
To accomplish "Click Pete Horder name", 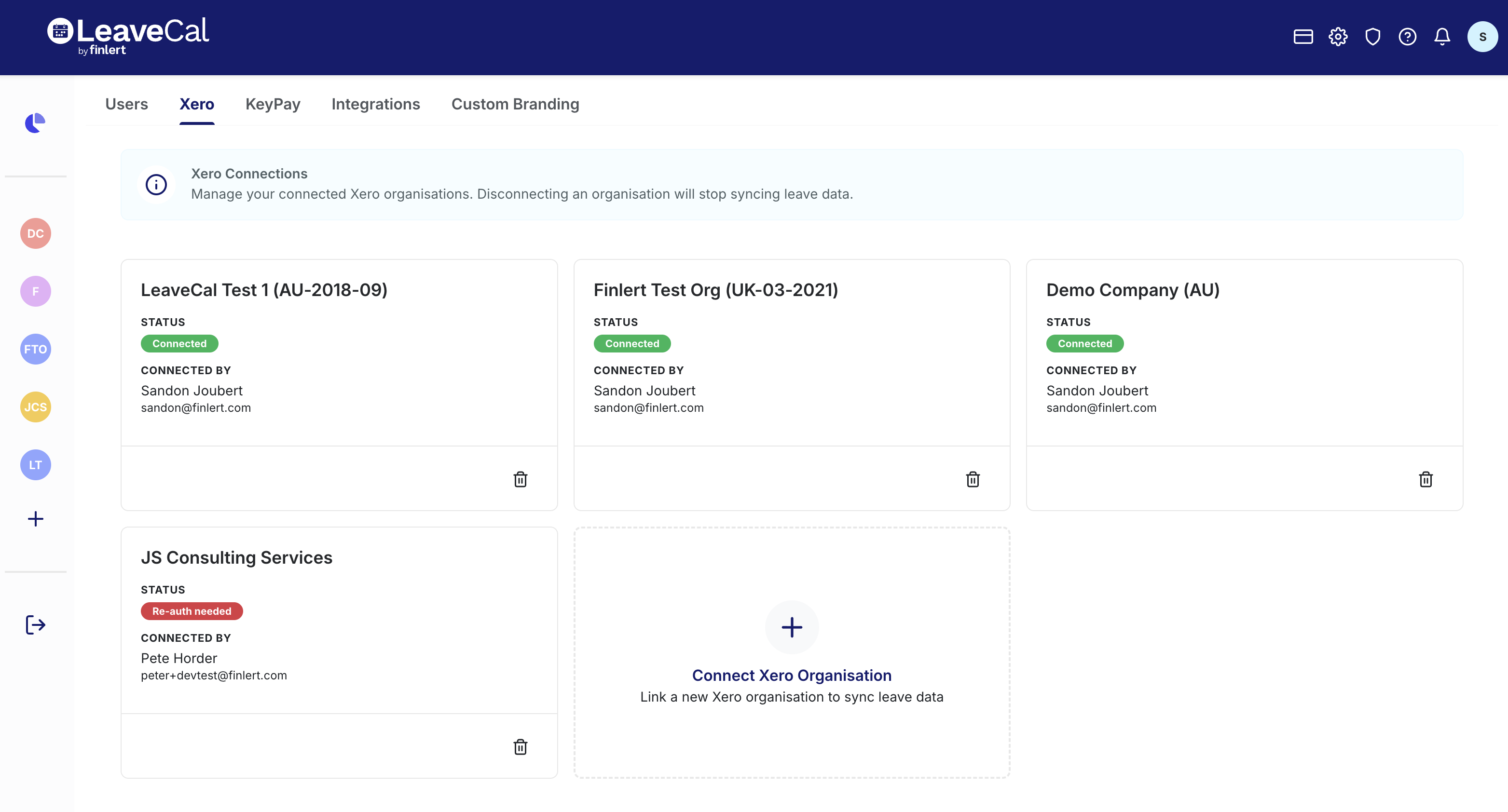I will [x=179, y=659].
